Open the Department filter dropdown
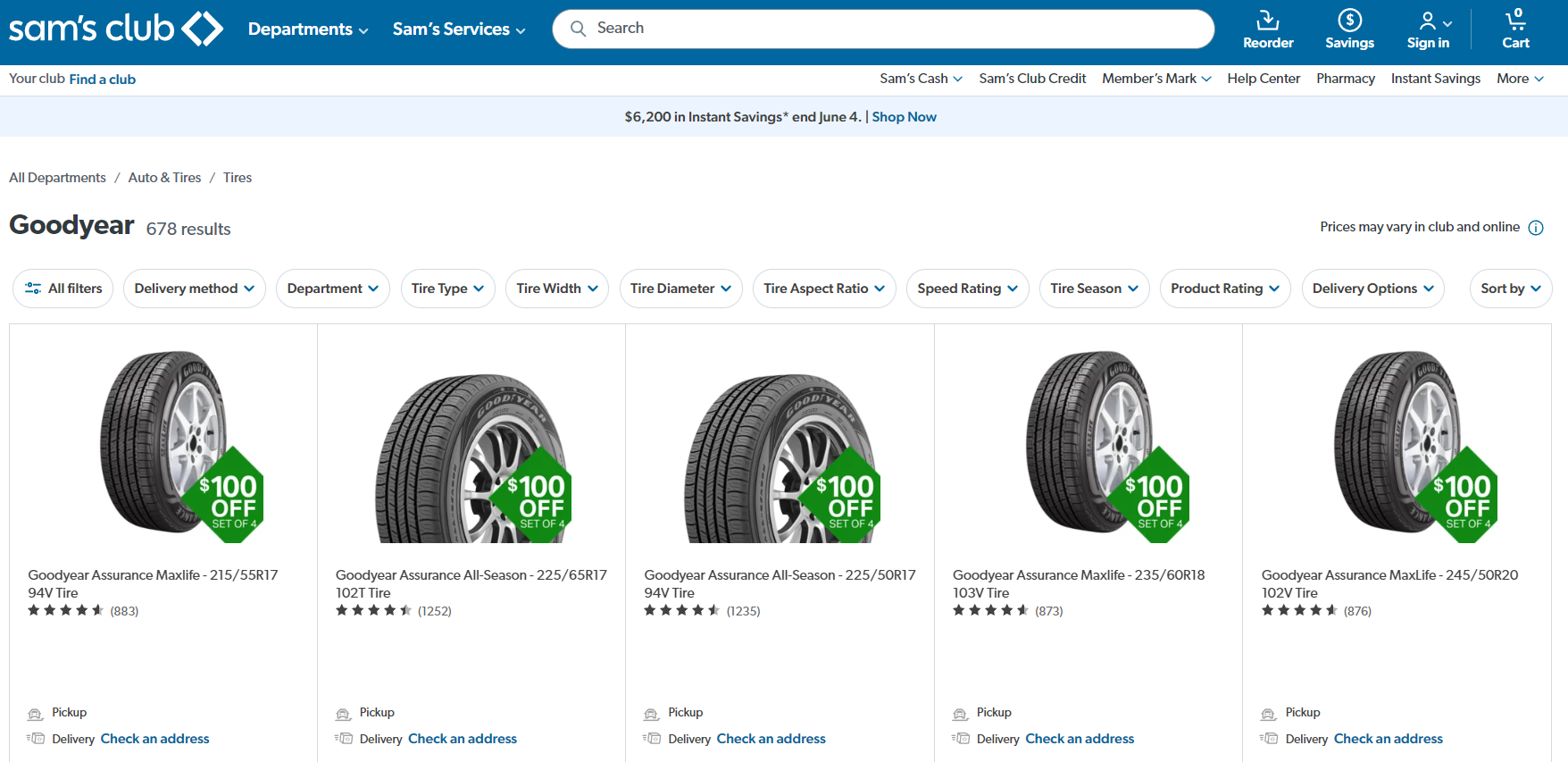The image size is (1568, 762). pos(333,289)
